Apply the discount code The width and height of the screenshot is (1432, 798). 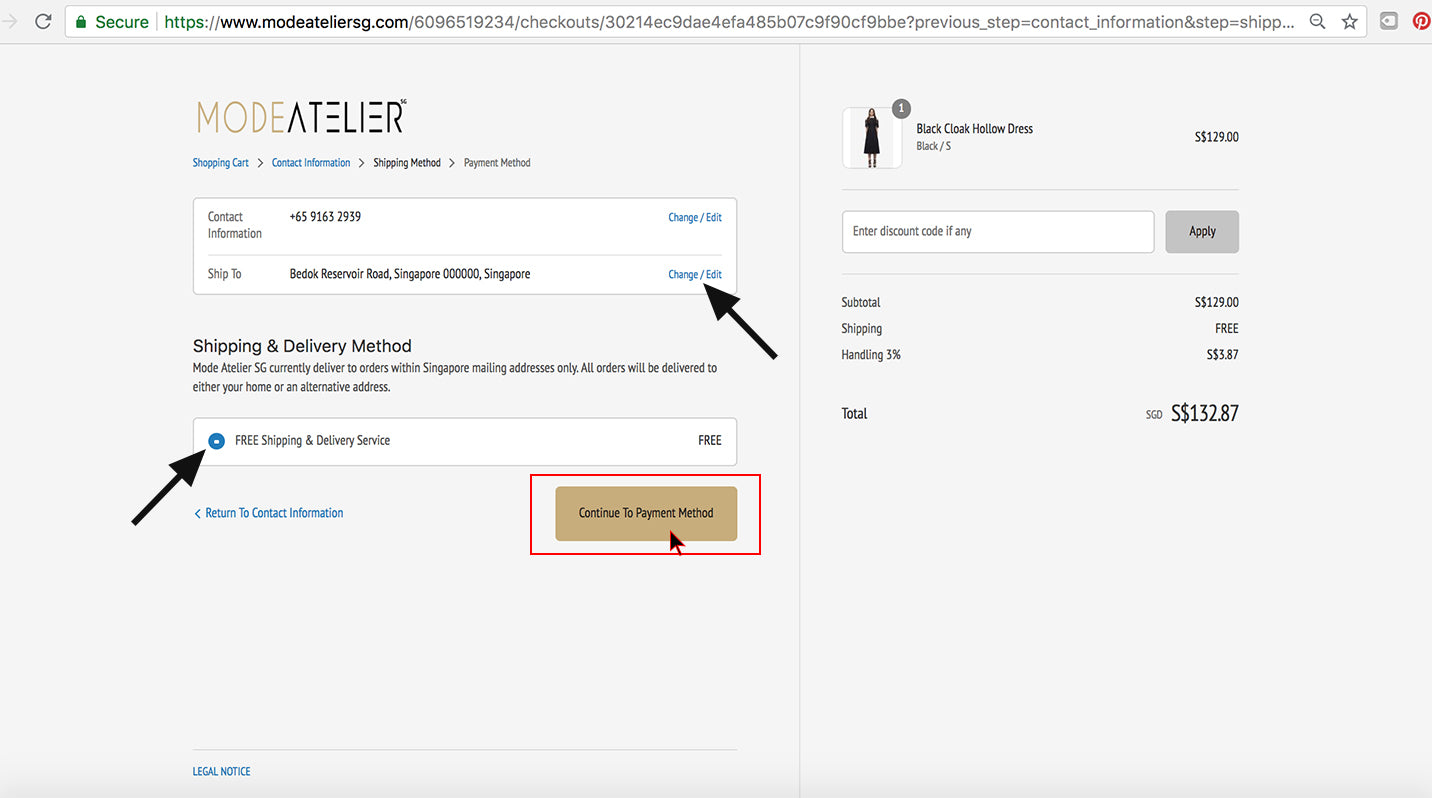pos(1202,231)
